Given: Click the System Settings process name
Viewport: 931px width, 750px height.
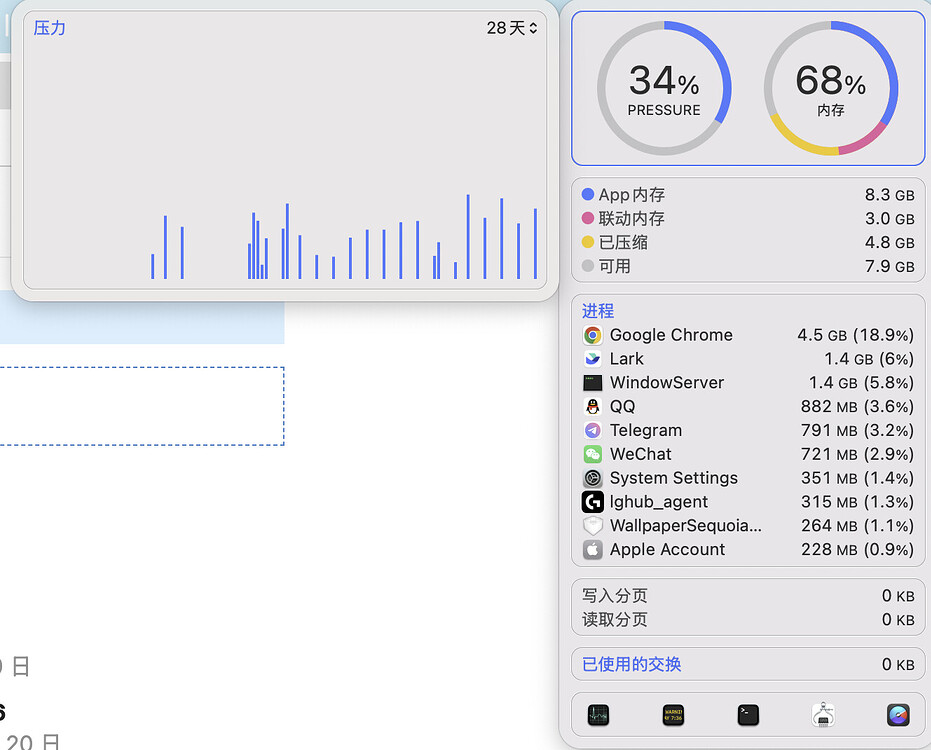Looking at the screenshot, I should (x=674, y=478).
